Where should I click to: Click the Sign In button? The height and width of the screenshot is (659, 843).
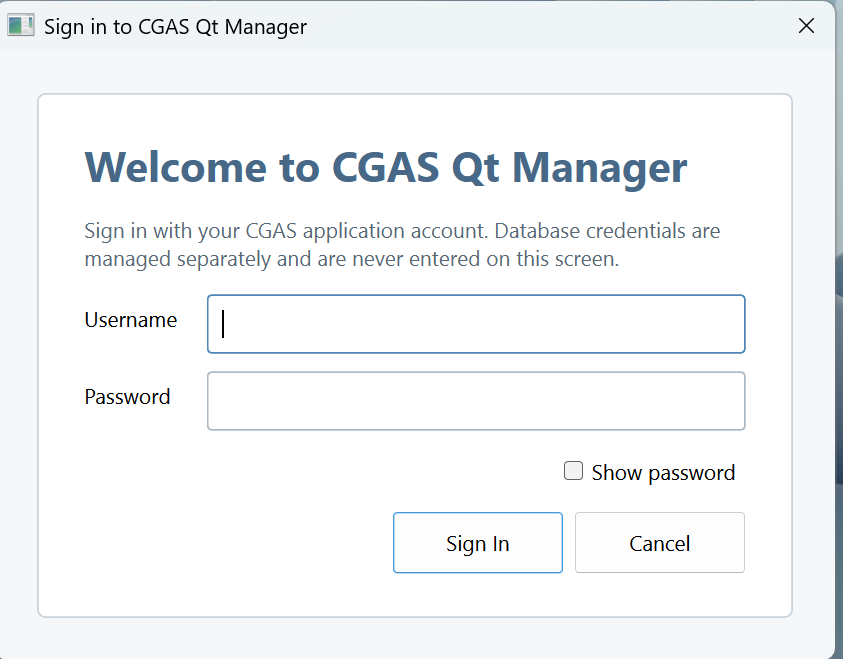coord(477,543)
